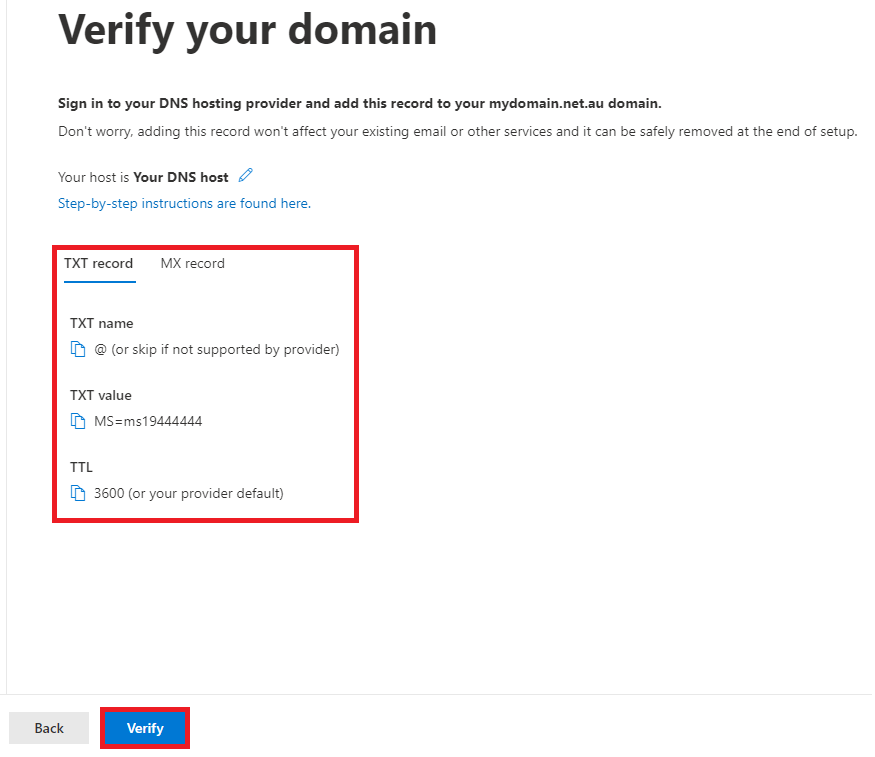Select the 3600 provider default text
This screenshot has width=875, height=757.
[x=189, y=493]
